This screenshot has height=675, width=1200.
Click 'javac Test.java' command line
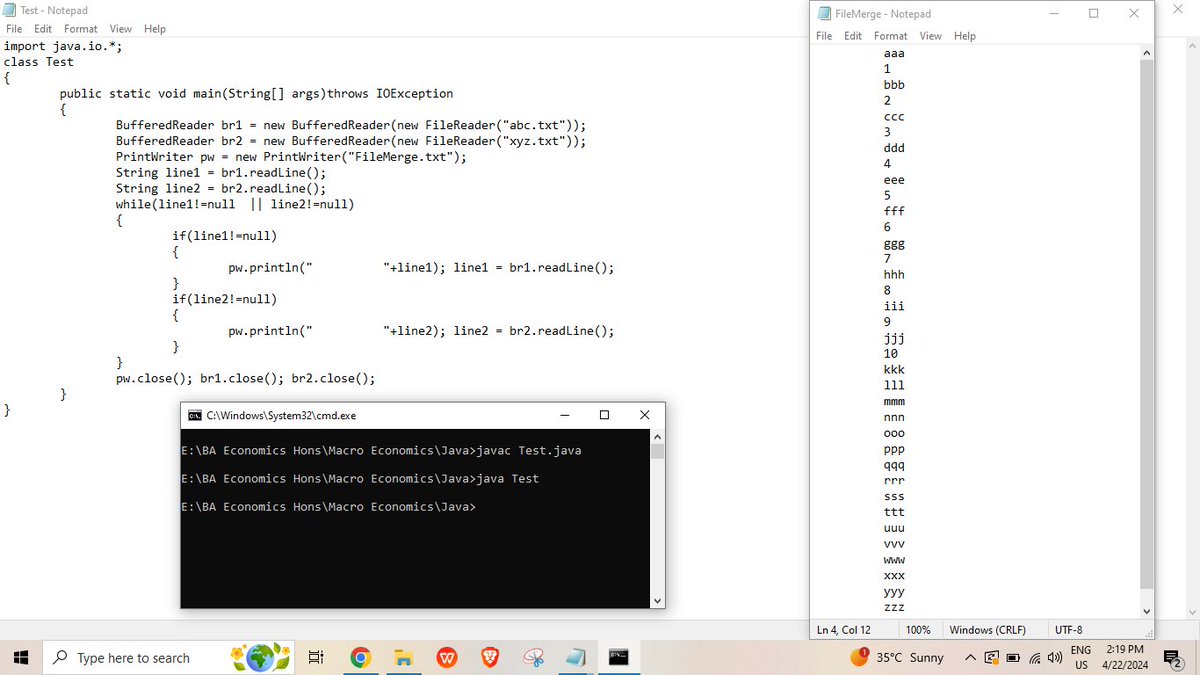381,450
